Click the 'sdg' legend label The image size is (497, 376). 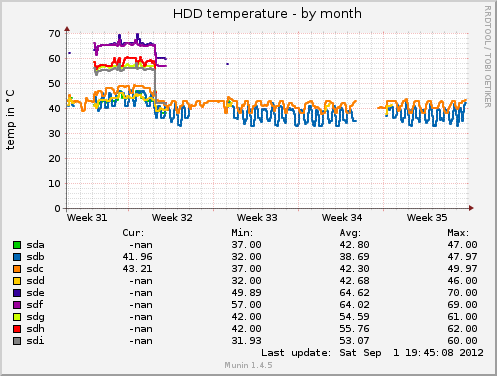(x=35, y=317)
